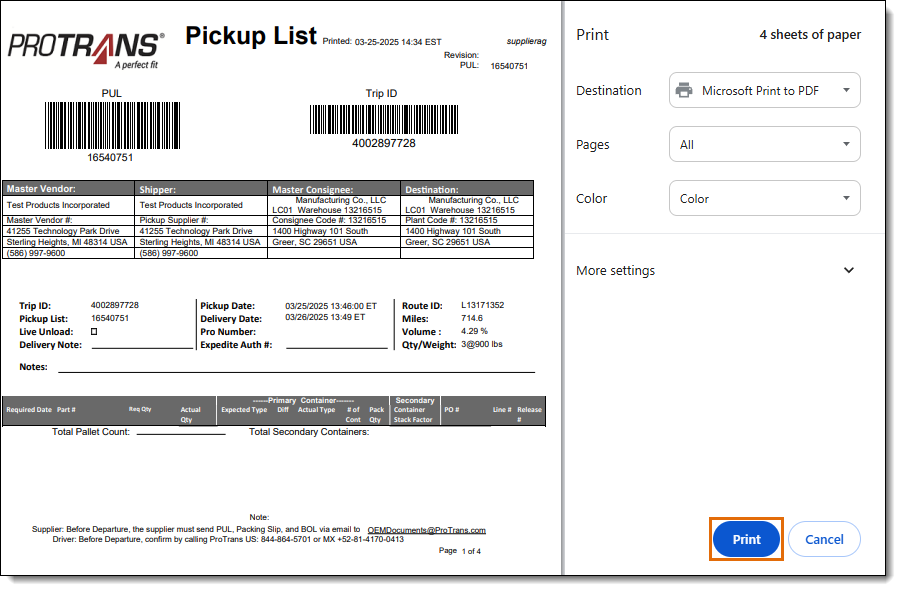Click the Printed timestamp 03-25-2025 14:34 EST
Viewport: 901px width, 591px height.
398,42
